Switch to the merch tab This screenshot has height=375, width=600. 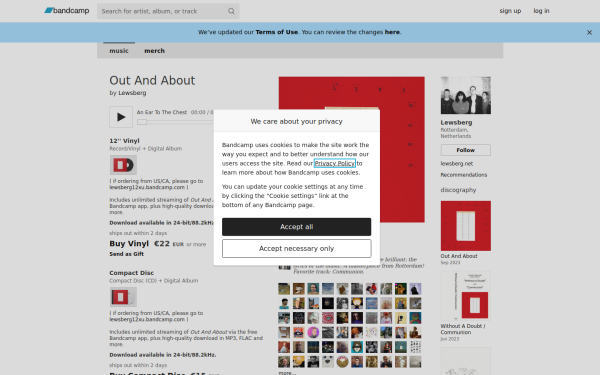pyautogui.click(x=154, y=51)
